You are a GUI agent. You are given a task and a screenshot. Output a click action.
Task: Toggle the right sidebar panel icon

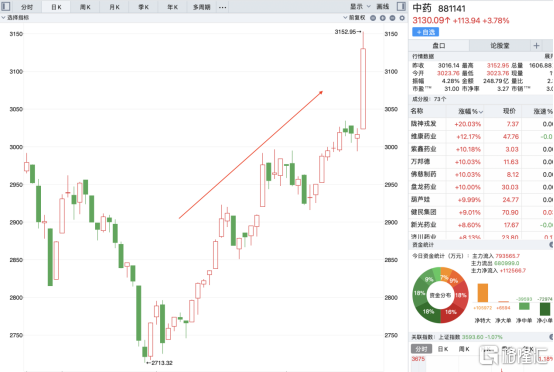[x=401, y=6]
